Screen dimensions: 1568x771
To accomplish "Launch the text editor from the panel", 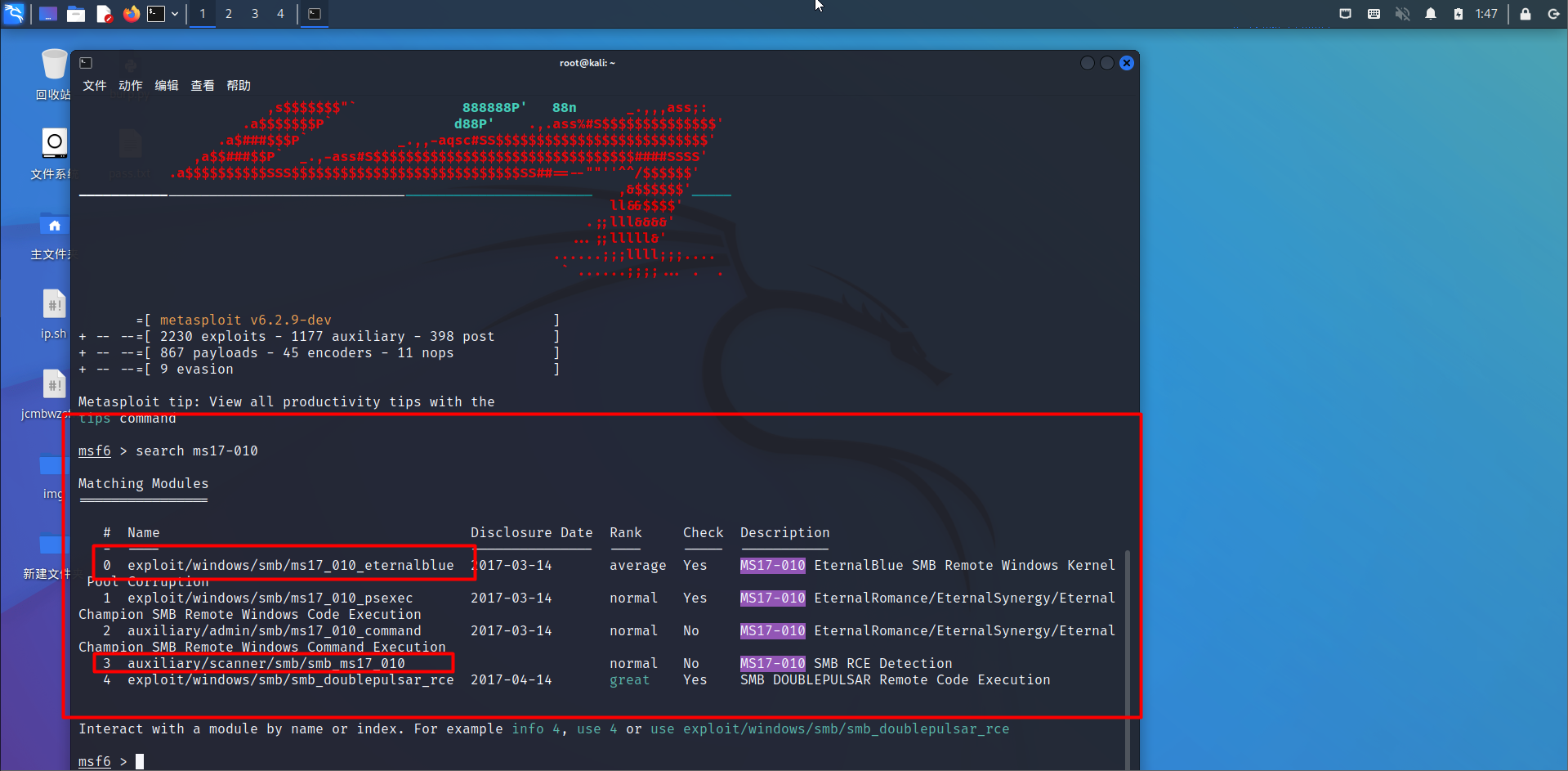I will [x=104, y=14].
